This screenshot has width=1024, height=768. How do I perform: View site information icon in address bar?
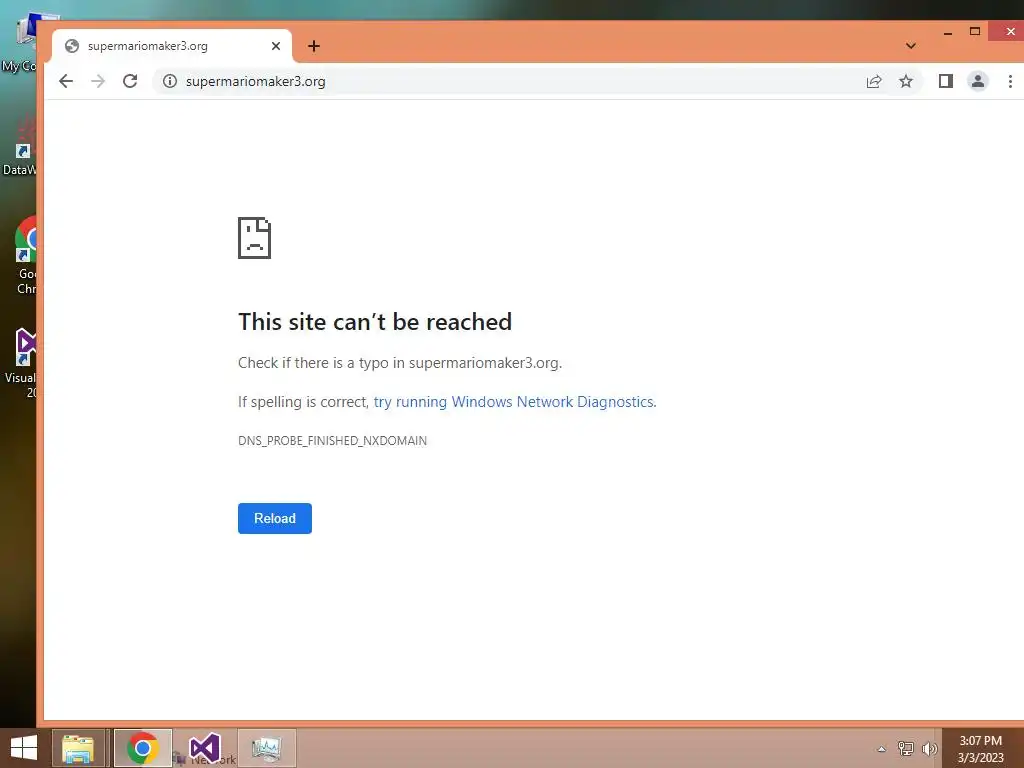point(170,81)
